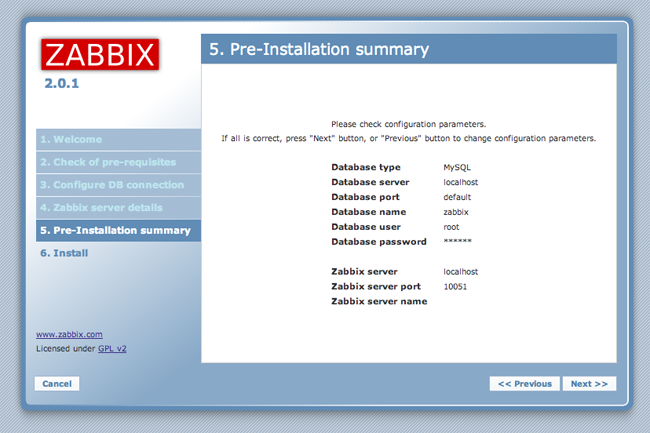This screenshot has height=433, width=650.
Task: Jump to Zabbix server details step
Action: coord(101,208)
